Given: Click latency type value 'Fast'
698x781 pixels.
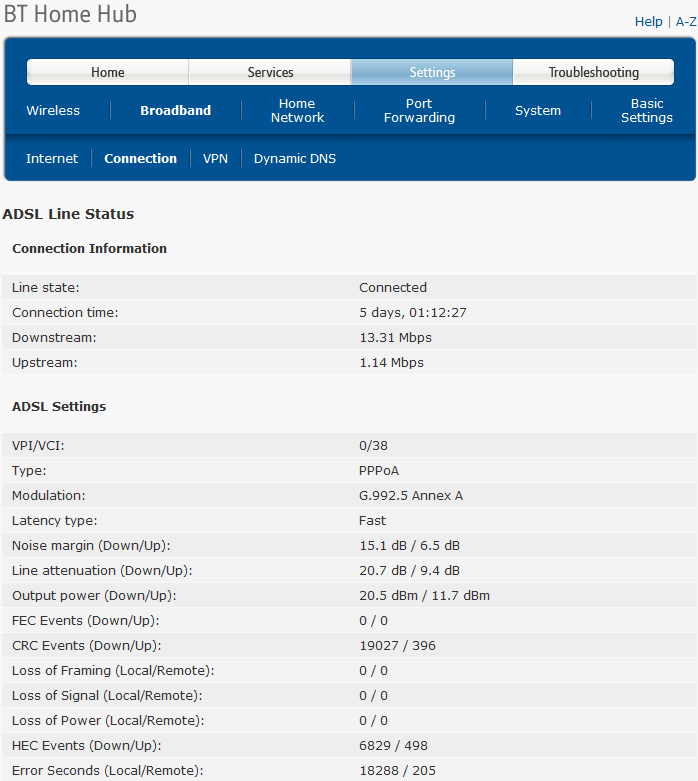Looking at the screenshot, I should 372,520.
